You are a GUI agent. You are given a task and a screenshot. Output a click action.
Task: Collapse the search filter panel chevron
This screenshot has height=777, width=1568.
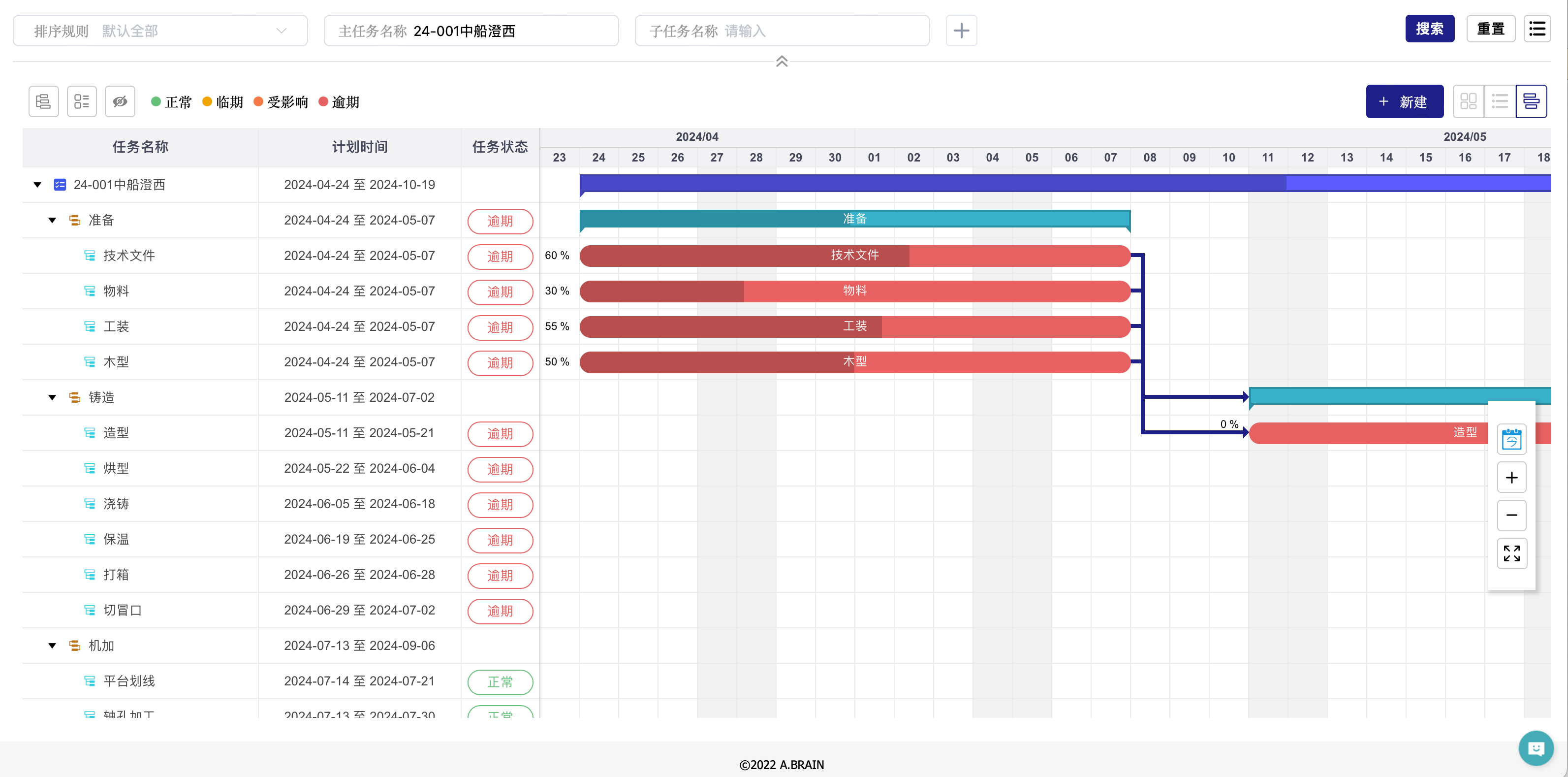pos(782,62)
